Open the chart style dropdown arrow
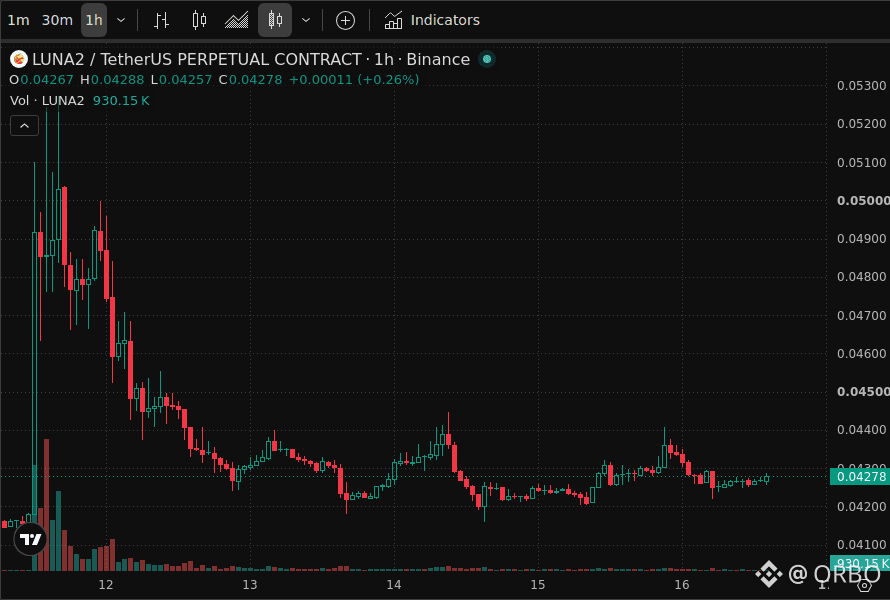 pos(306,20)
